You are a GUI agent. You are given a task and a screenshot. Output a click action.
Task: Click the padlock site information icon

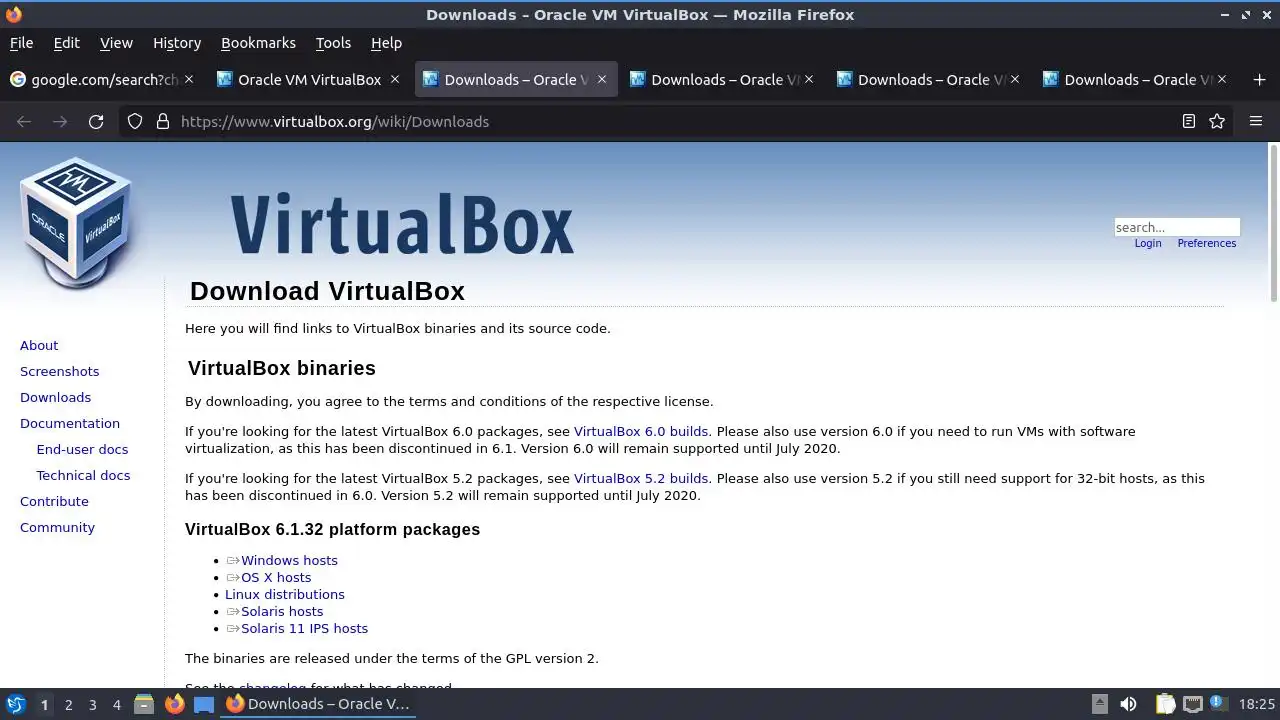pos(163,121)
